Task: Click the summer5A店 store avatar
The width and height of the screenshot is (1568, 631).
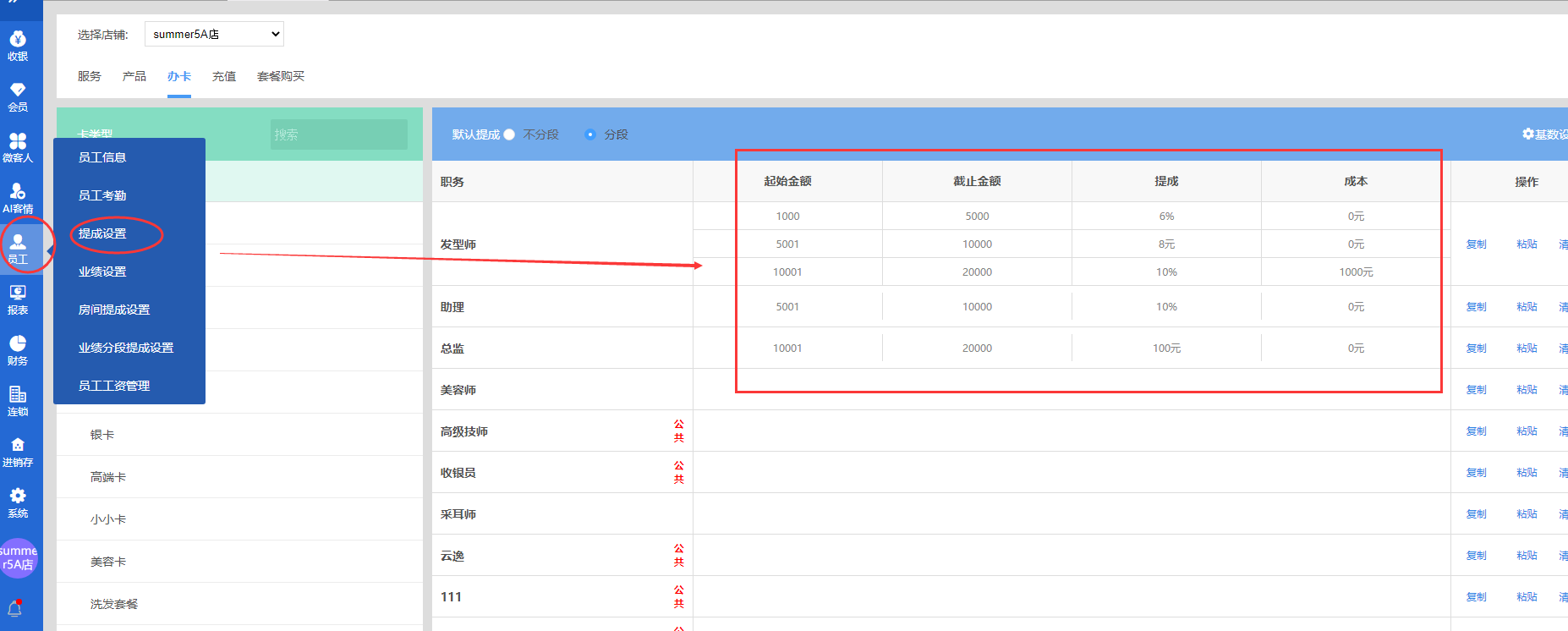Action: [18, 558]
